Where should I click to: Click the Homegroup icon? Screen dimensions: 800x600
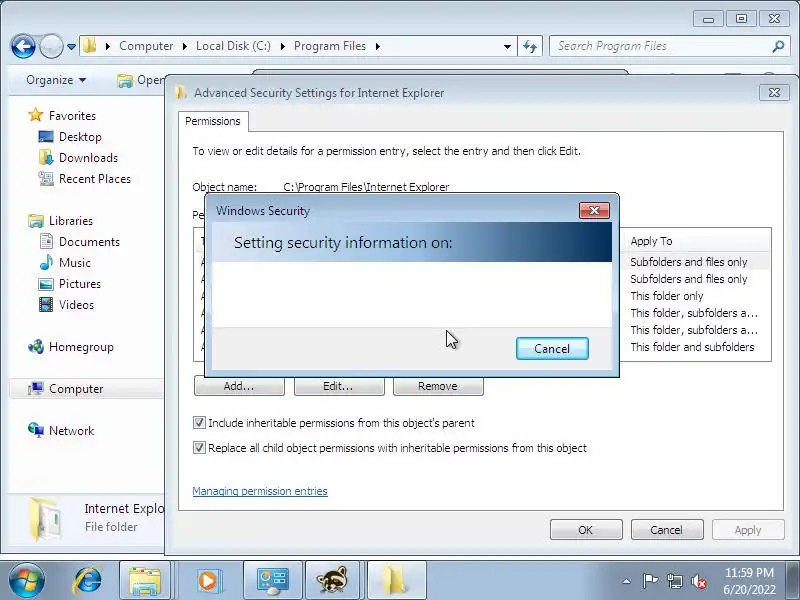[x=36, y=347]
